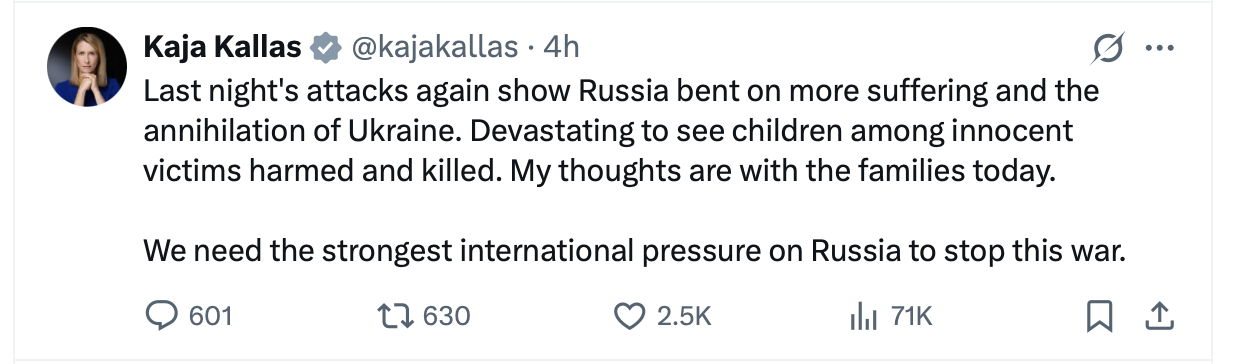1252x364 pixels.
Task: Click the Grok explain-this-post icon
Action: point(1108,48)
